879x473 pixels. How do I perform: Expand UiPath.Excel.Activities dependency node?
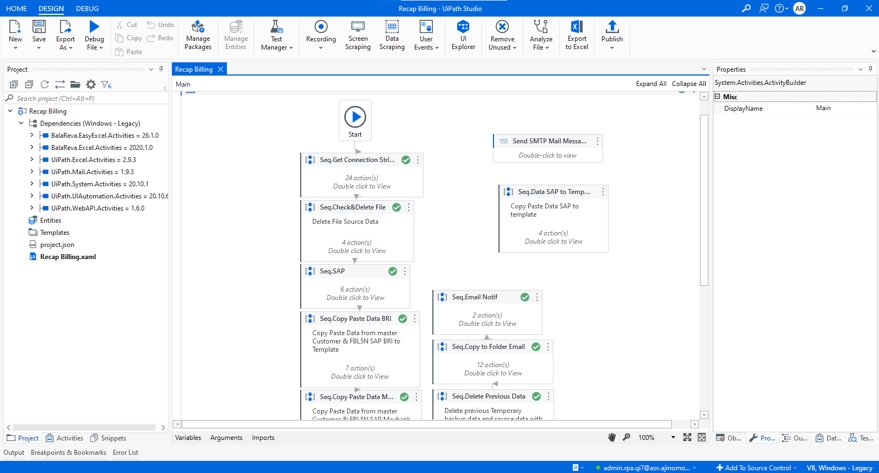point(32,160)
